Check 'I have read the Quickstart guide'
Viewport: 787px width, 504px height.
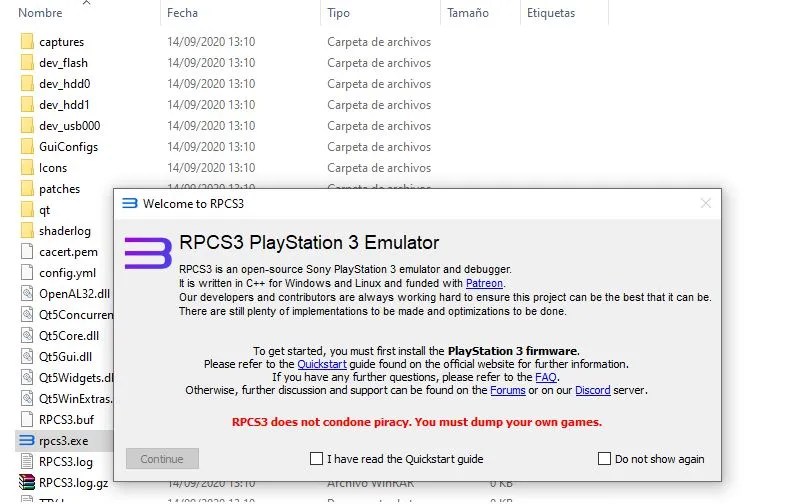coord(316,459)
